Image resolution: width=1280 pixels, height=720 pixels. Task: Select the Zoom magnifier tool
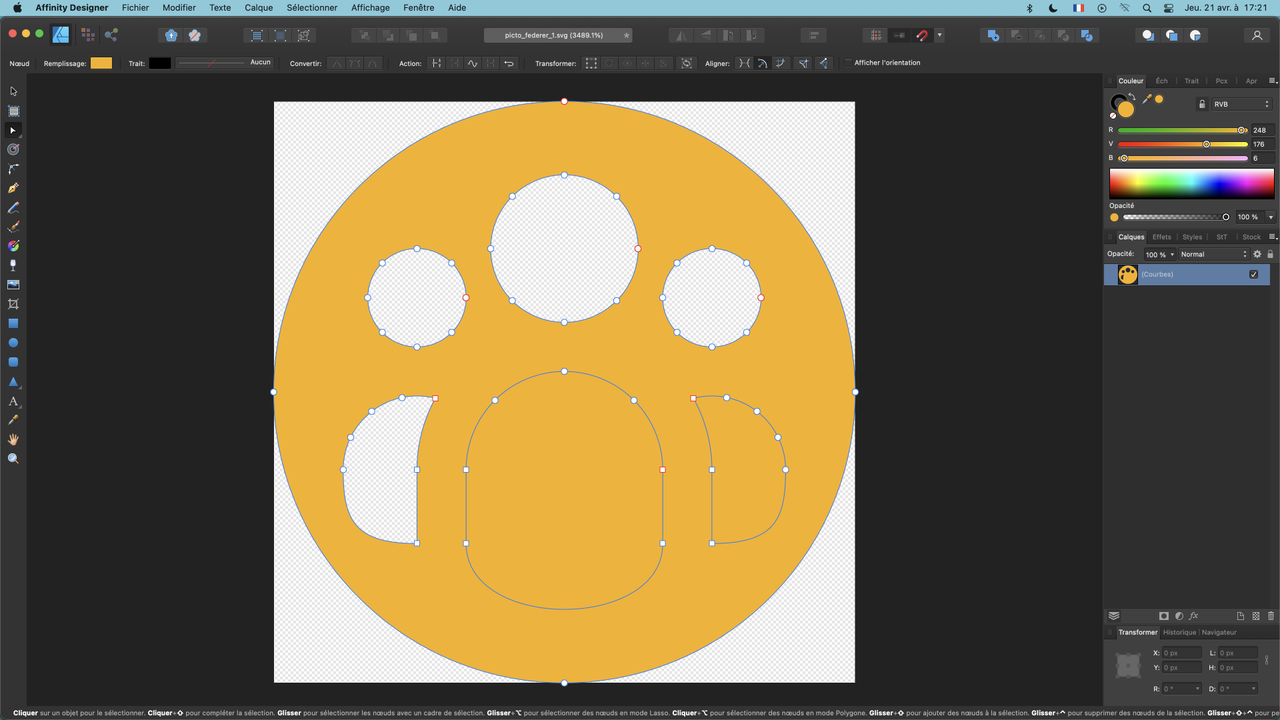13,458
